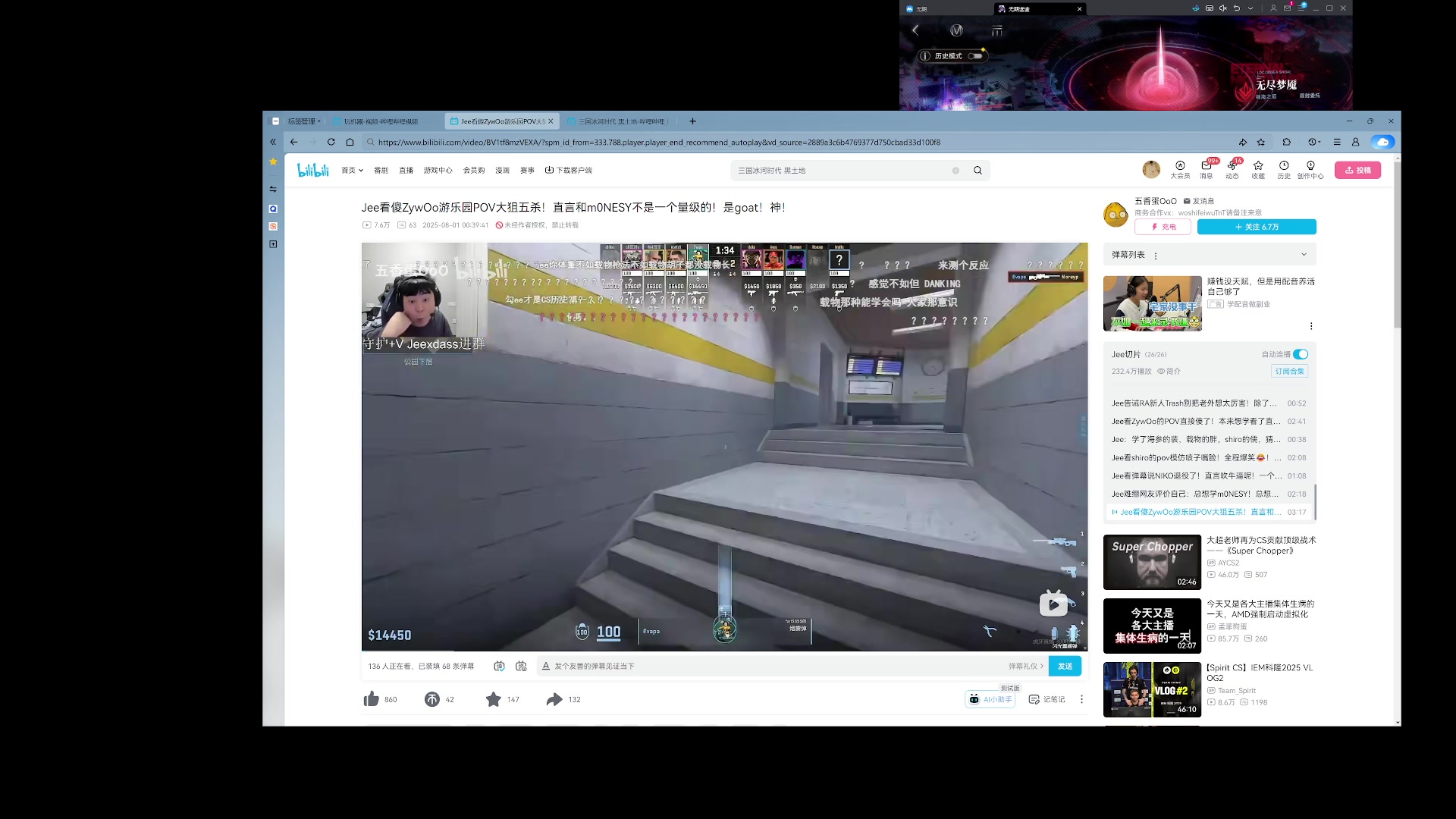The image size is (1456, 819).
Task: Open the 创作中心 creator center icon
Action: [x=1310, y=170]
